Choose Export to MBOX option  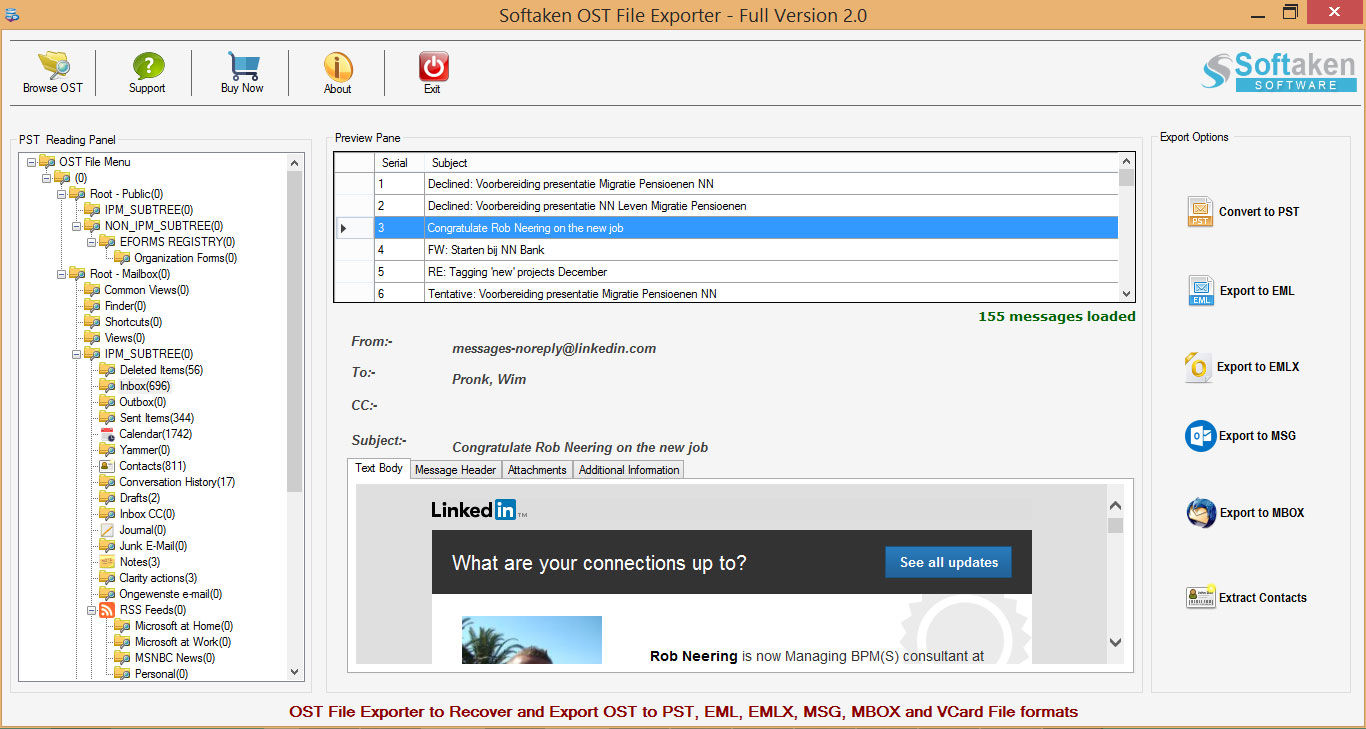click(1245, 513)
